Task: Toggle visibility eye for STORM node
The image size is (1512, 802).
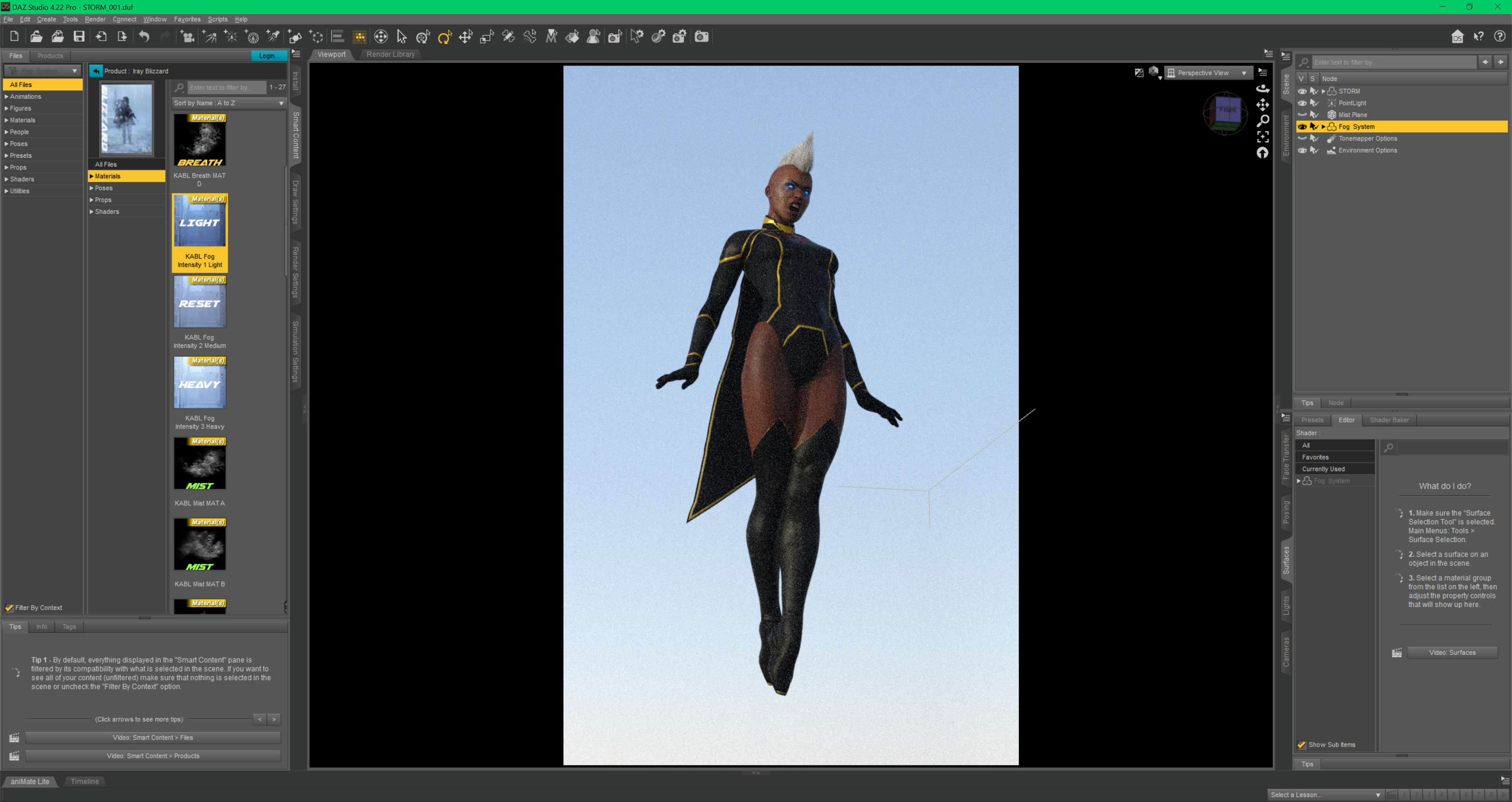Action: click(x=1302, y=92)
